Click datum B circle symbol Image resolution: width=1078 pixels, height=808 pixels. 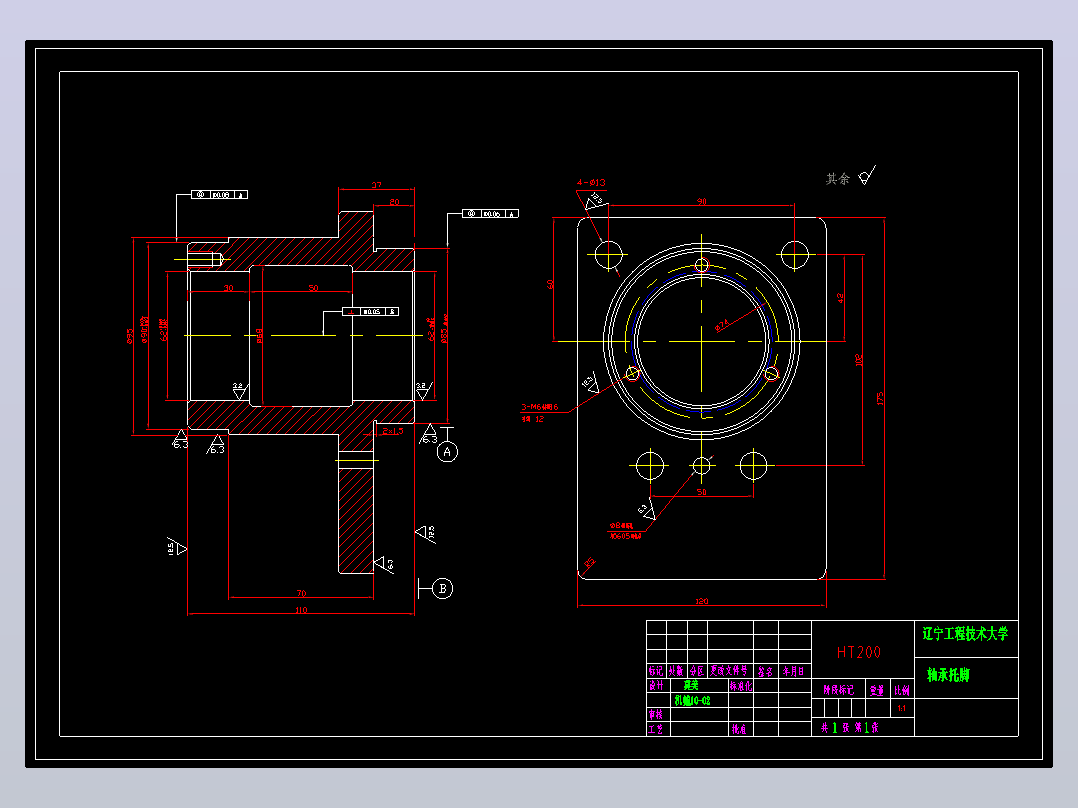click(442, 589)
